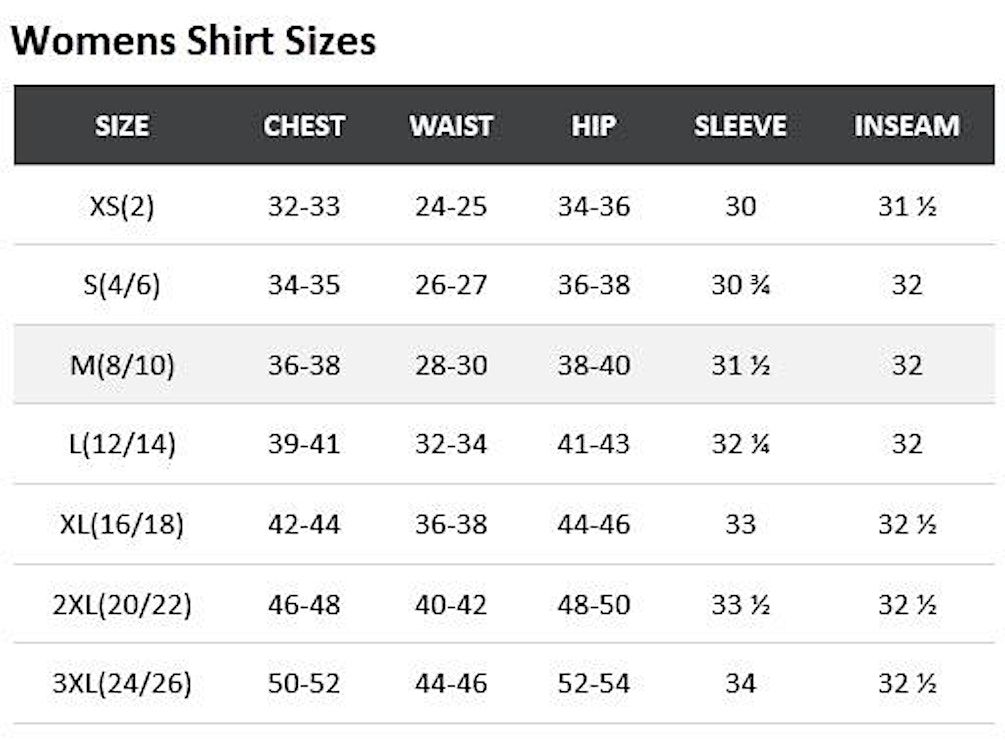The image size is (1005, 740).
Task: Select the S(4/6) size row label
Action: click(x=122, y=284)
